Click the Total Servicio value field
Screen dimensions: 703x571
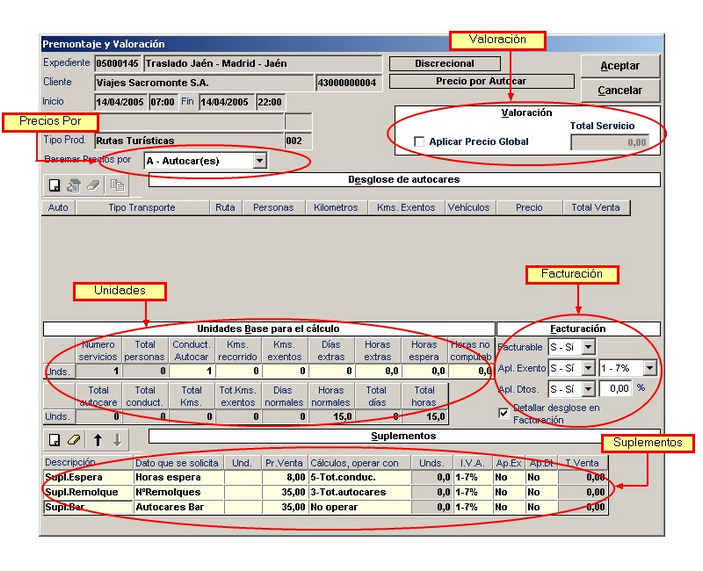click(x=610, y=143)
